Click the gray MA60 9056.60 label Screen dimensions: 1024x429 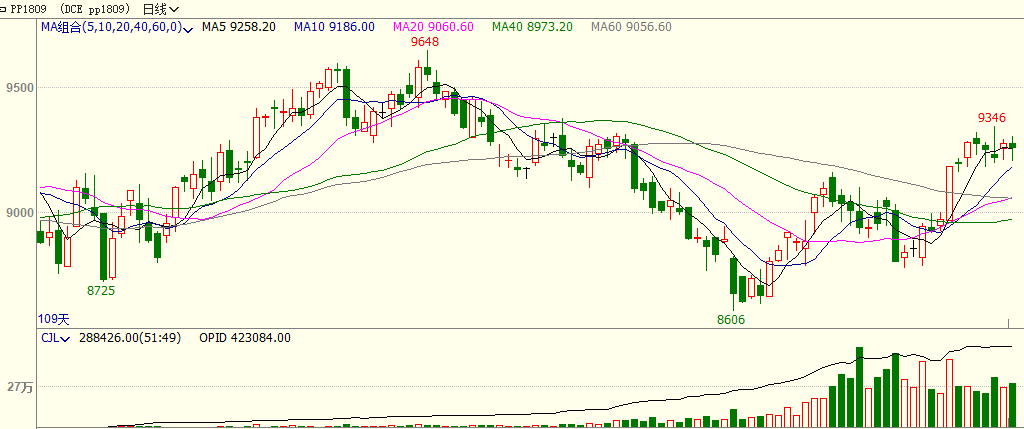[x=630, y=27]
